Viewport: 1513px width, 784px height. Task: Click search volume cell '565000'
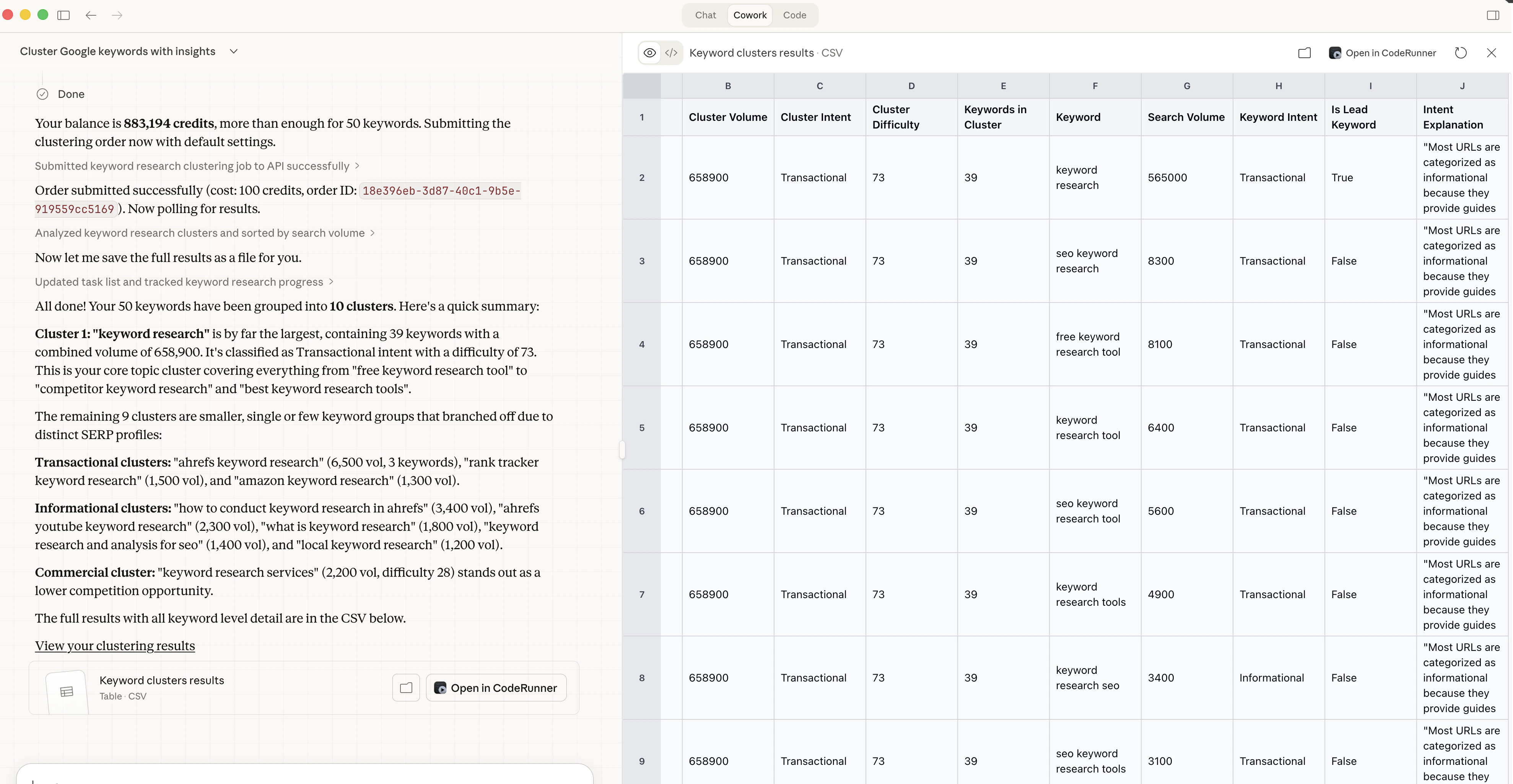point(1186,177)
